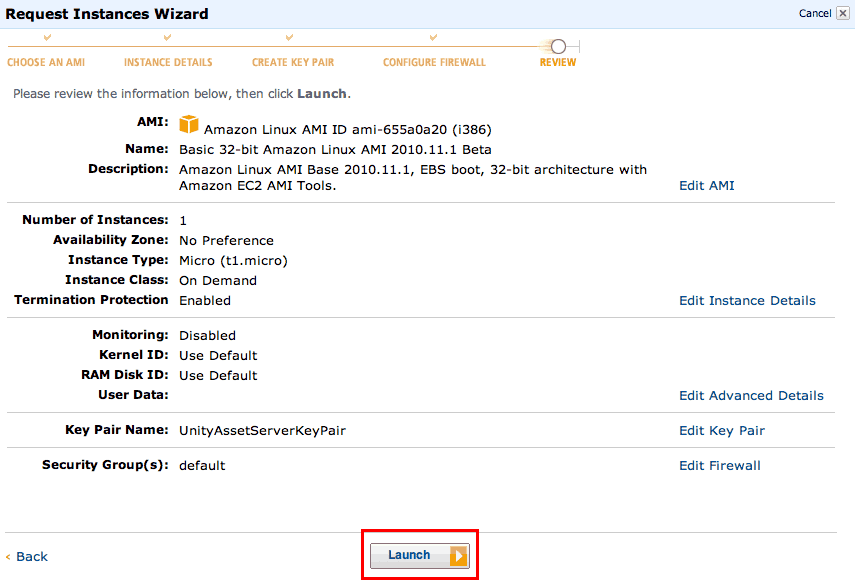Click the Edit Key Pair link

click(722, 431)
